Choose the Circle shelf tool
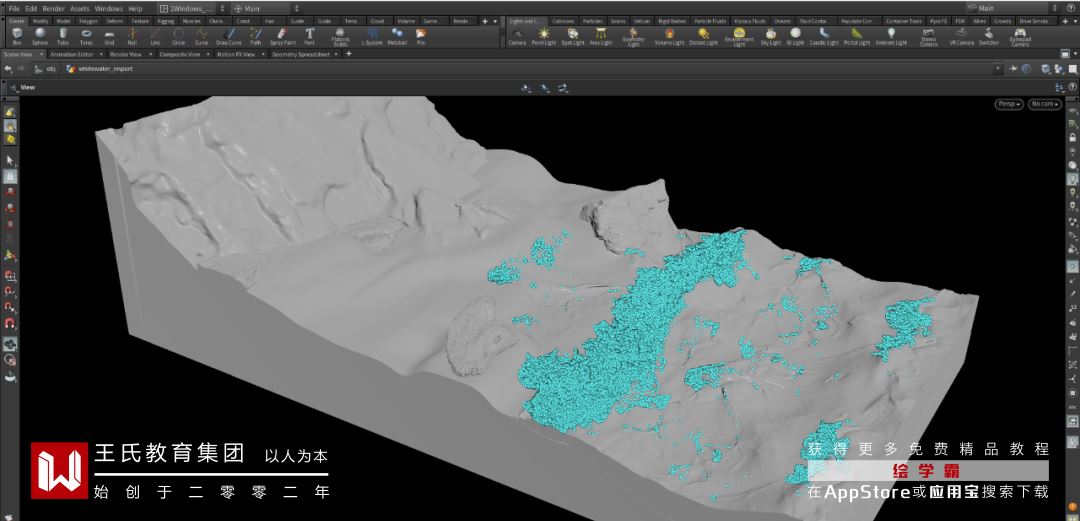 pos(178,36)
